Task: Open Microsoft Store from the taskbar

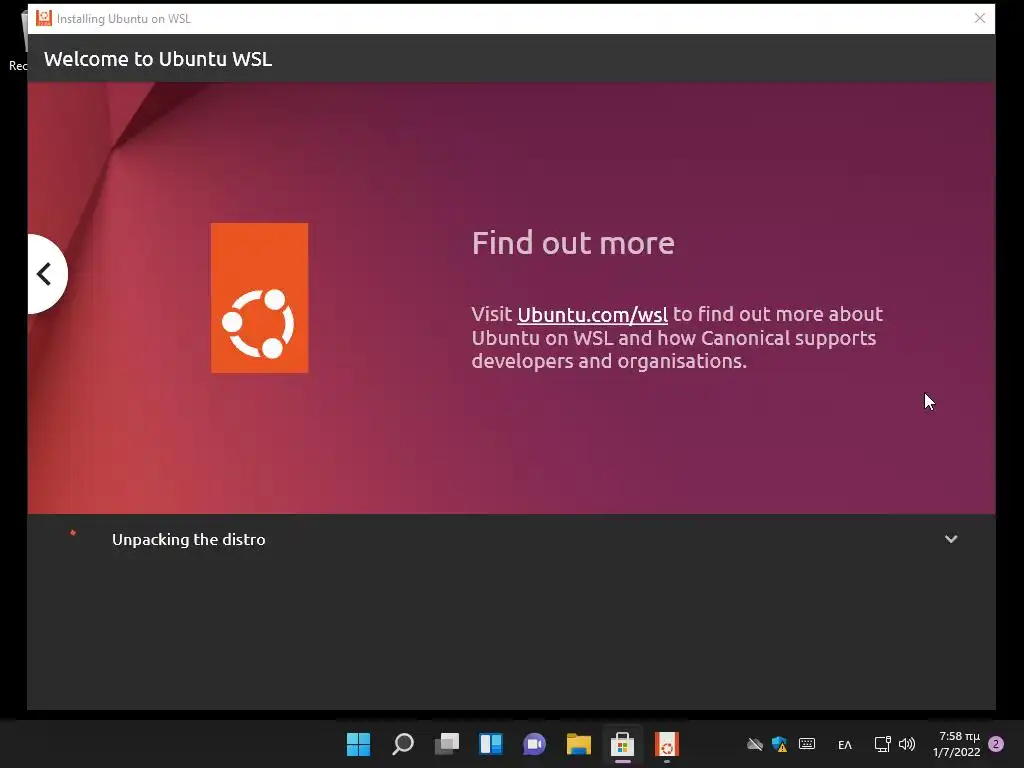Action: tap(622, 744)
